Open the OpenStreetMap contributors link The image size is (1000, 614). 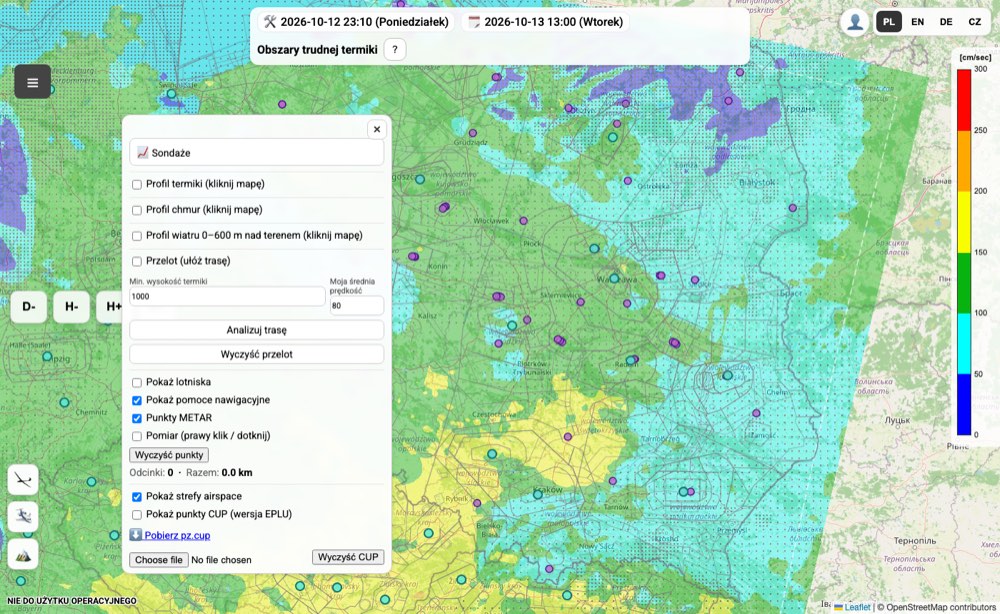pyautogui.click(x=941, y=608)
